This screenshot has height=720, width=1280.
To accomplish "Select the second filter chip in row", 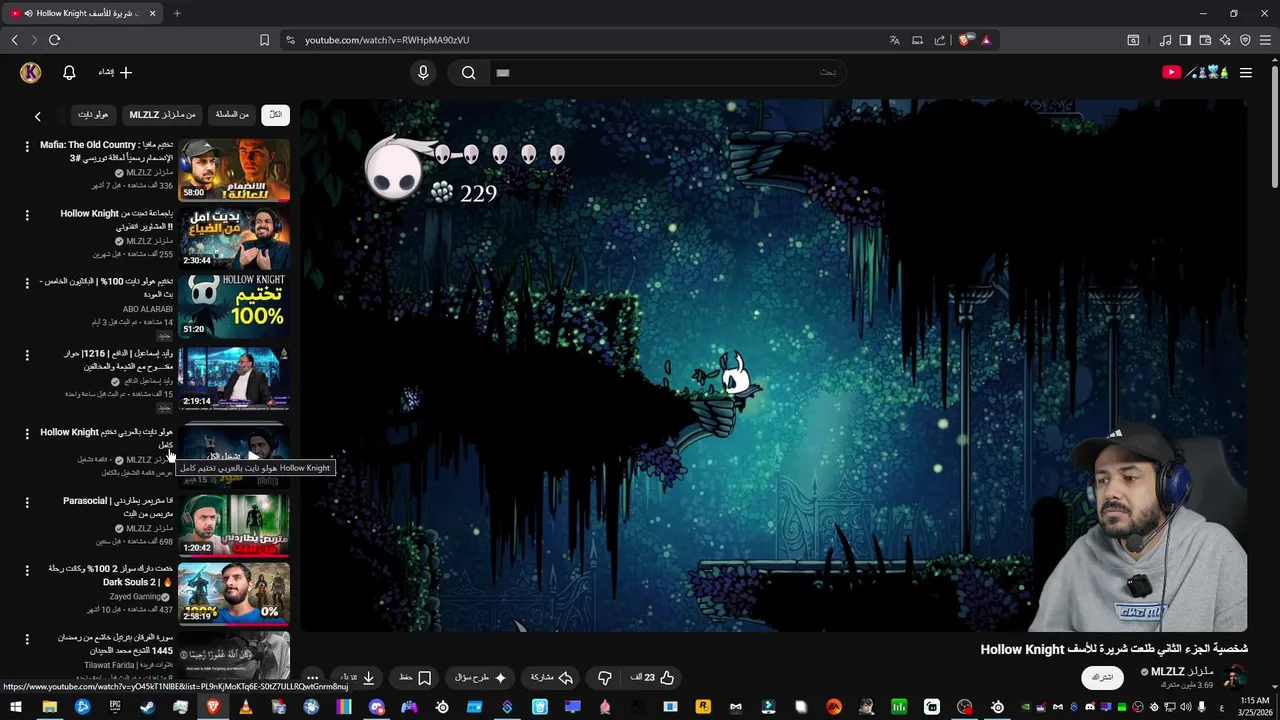I will tap(232, 115).
